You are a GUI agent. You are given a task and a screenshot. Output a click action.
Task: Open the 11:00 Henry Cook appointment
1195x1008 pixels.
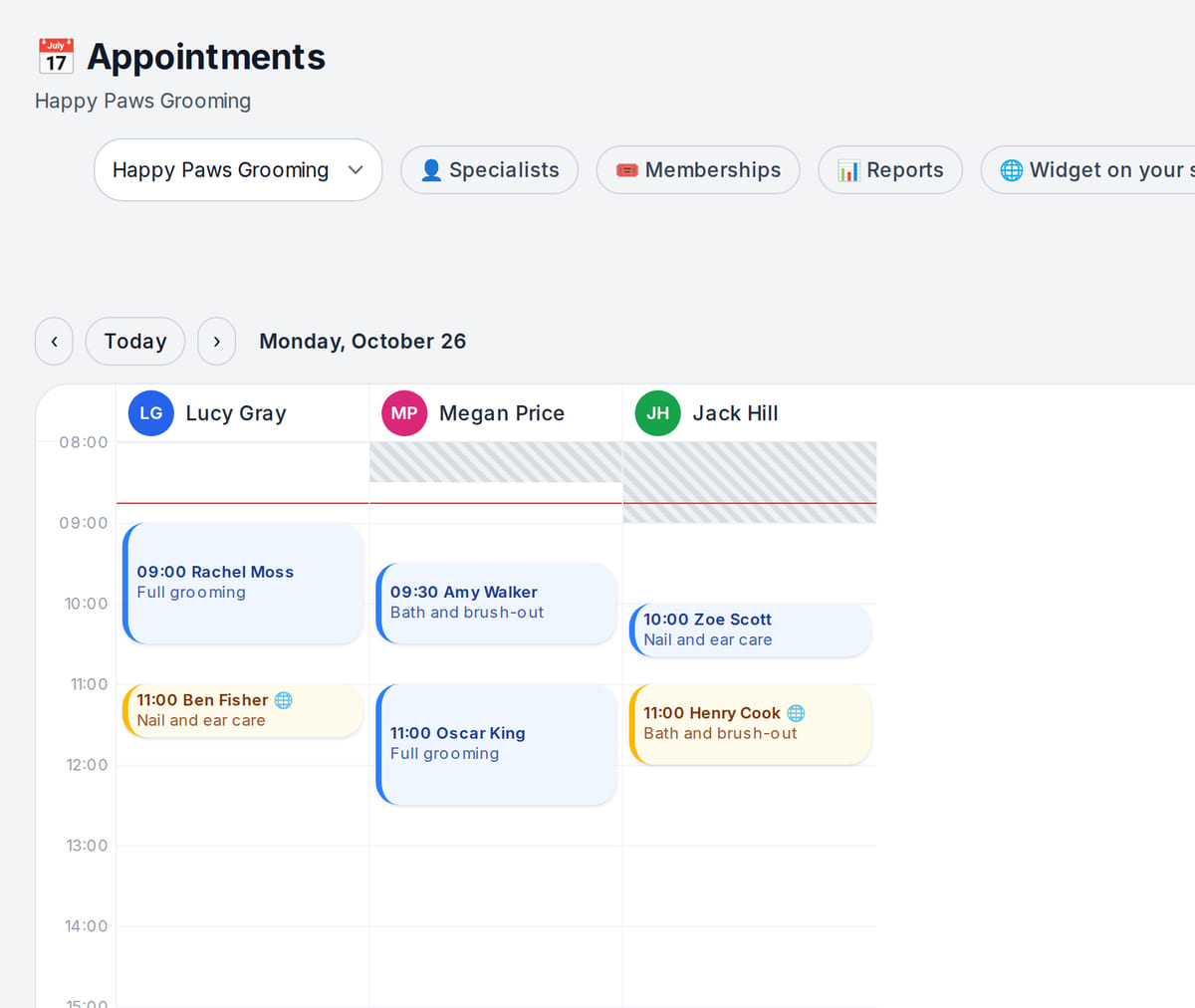[750, 724]
